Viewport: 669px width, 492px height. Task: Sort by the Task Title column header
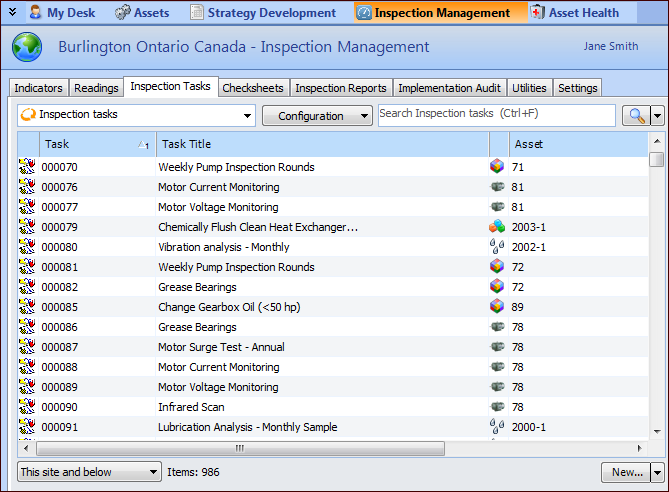pyautogui.click(x=322, y=145)
